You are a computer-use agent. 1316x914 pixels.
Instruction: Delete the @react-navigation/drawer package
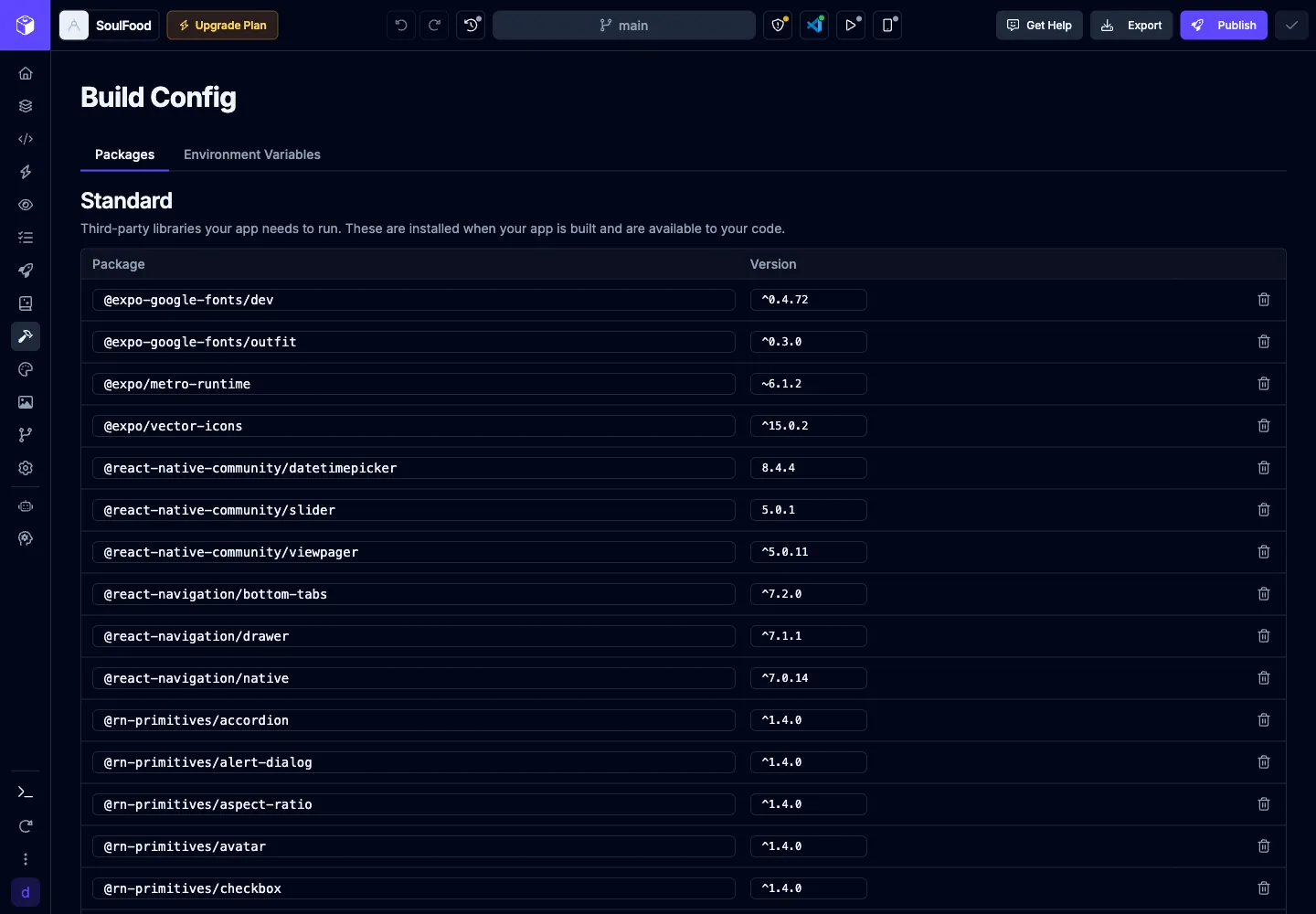tap(1264, 636)
